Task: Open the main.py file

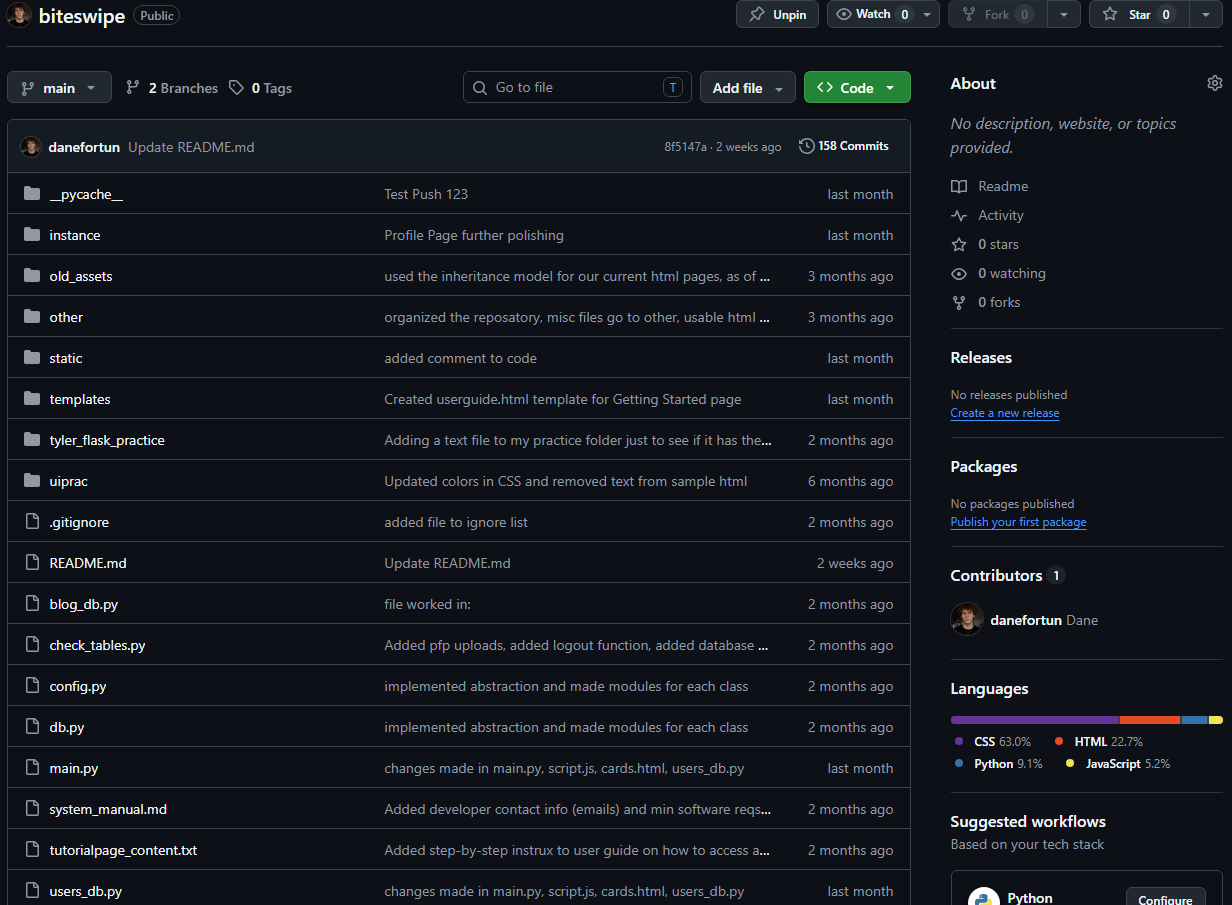Action: tap(74, 768)
